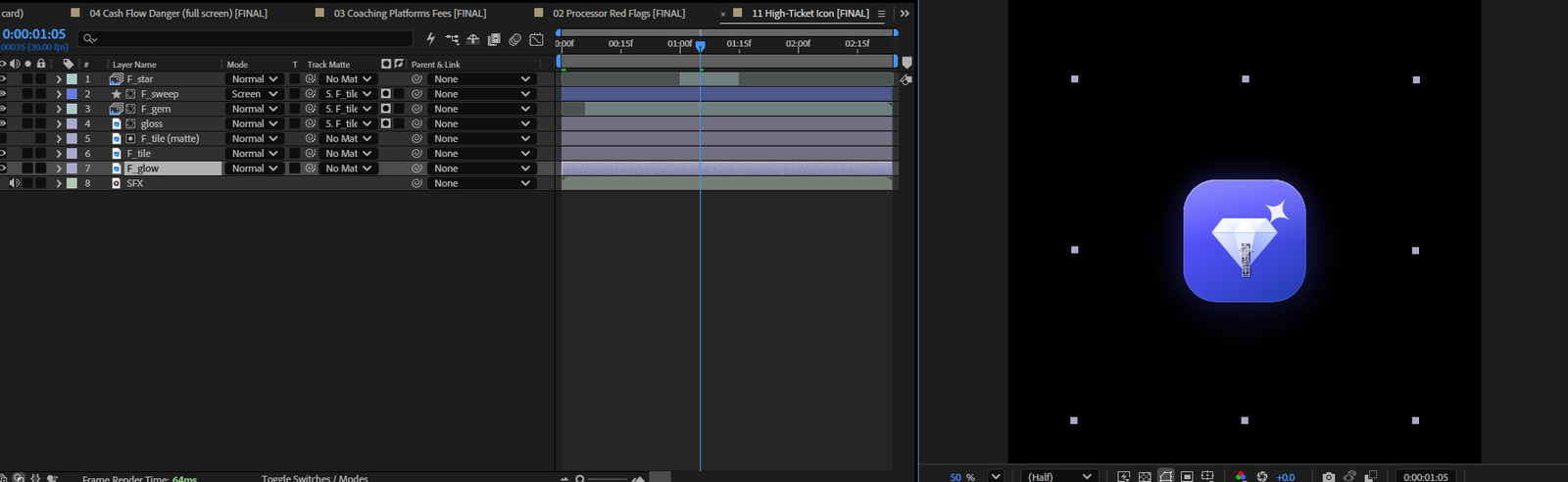Toggle hide shy layers icon

click(x=472, y=39)
